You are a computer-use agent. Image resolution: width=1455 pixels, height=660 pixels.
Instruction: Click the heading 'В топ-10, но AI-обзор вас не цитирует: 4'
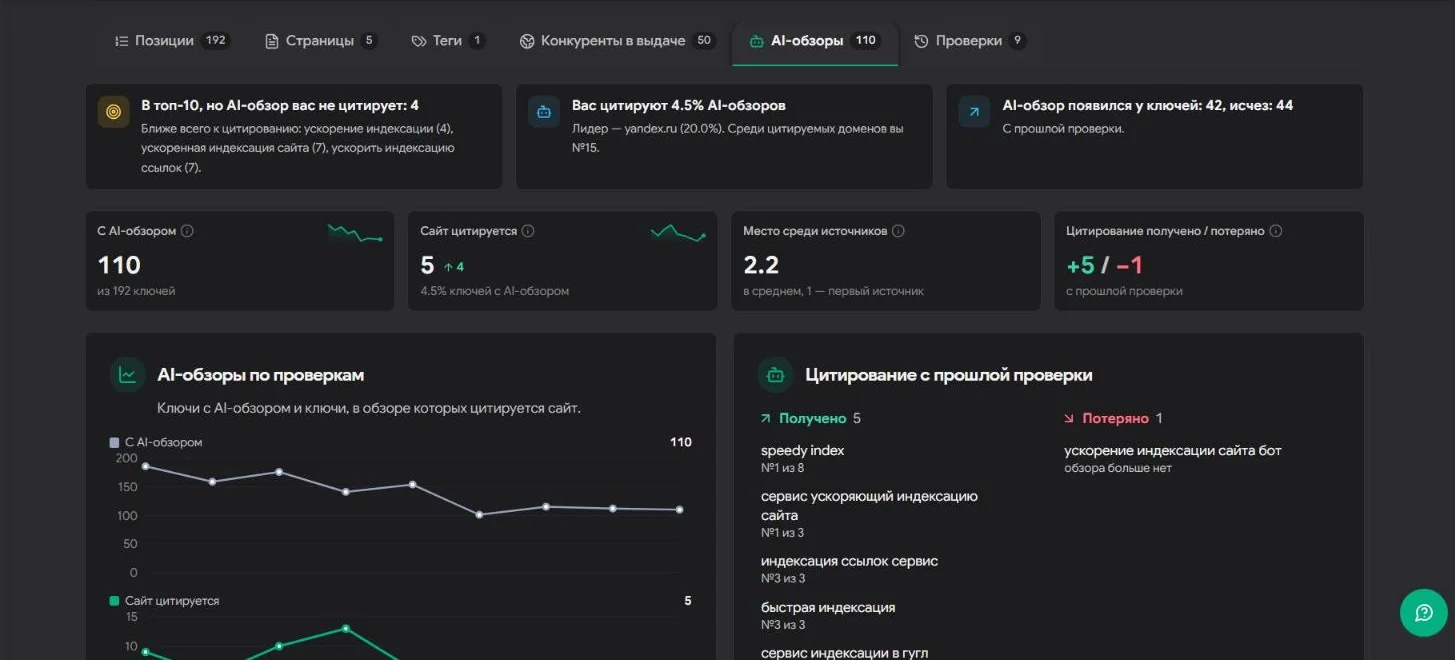click(280, 105)
